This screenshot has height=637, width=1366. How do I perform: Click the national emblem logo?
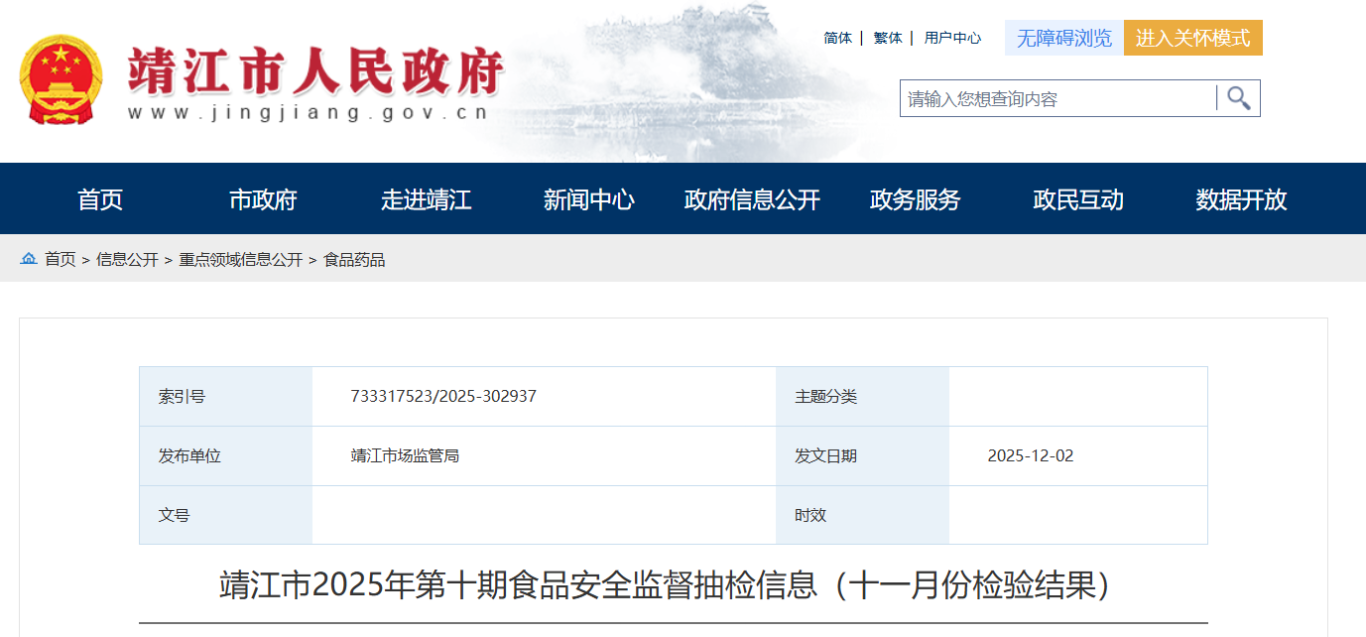click(x=61, y=80)
